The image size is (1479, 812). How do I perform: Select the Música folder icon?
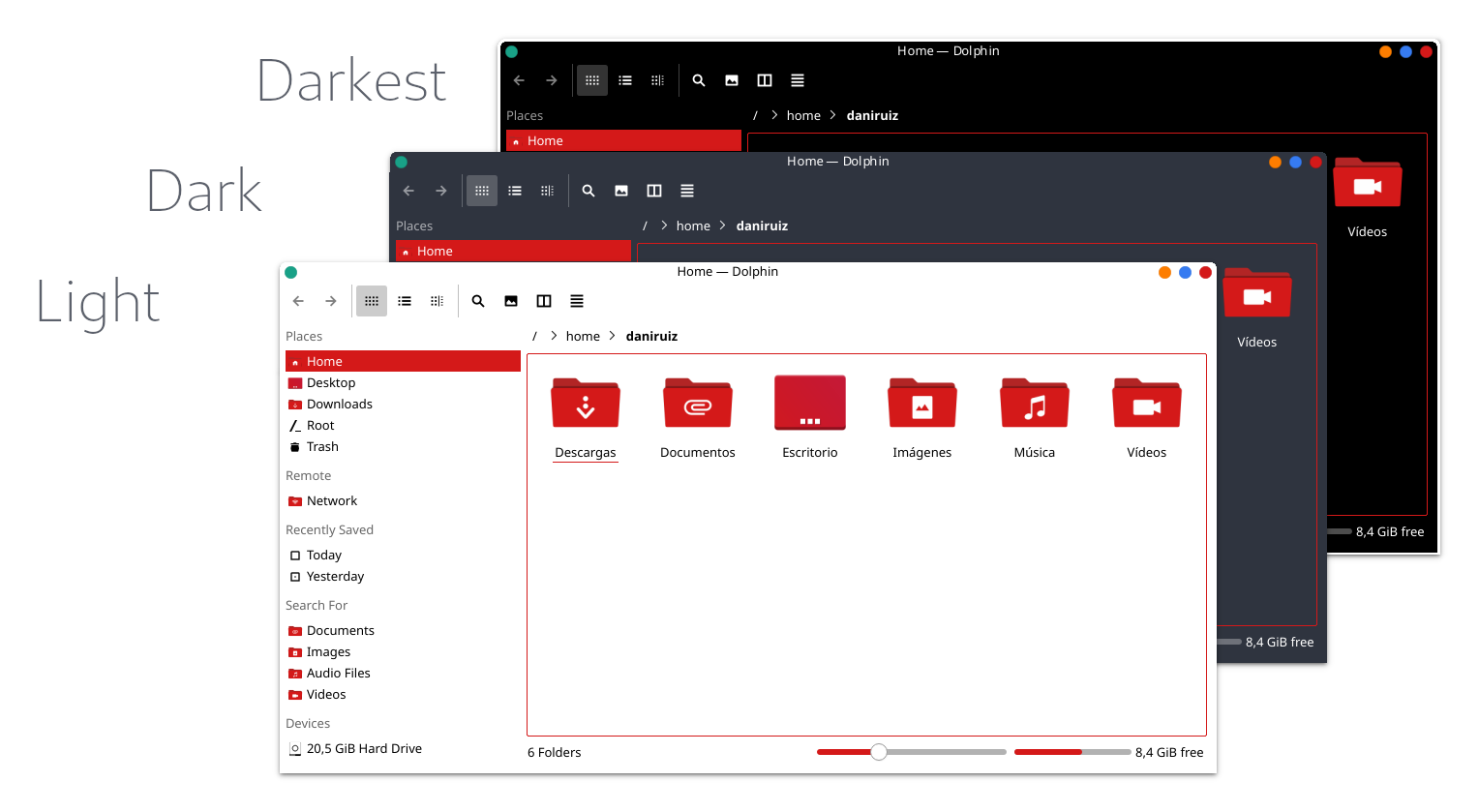[1035, 404]
